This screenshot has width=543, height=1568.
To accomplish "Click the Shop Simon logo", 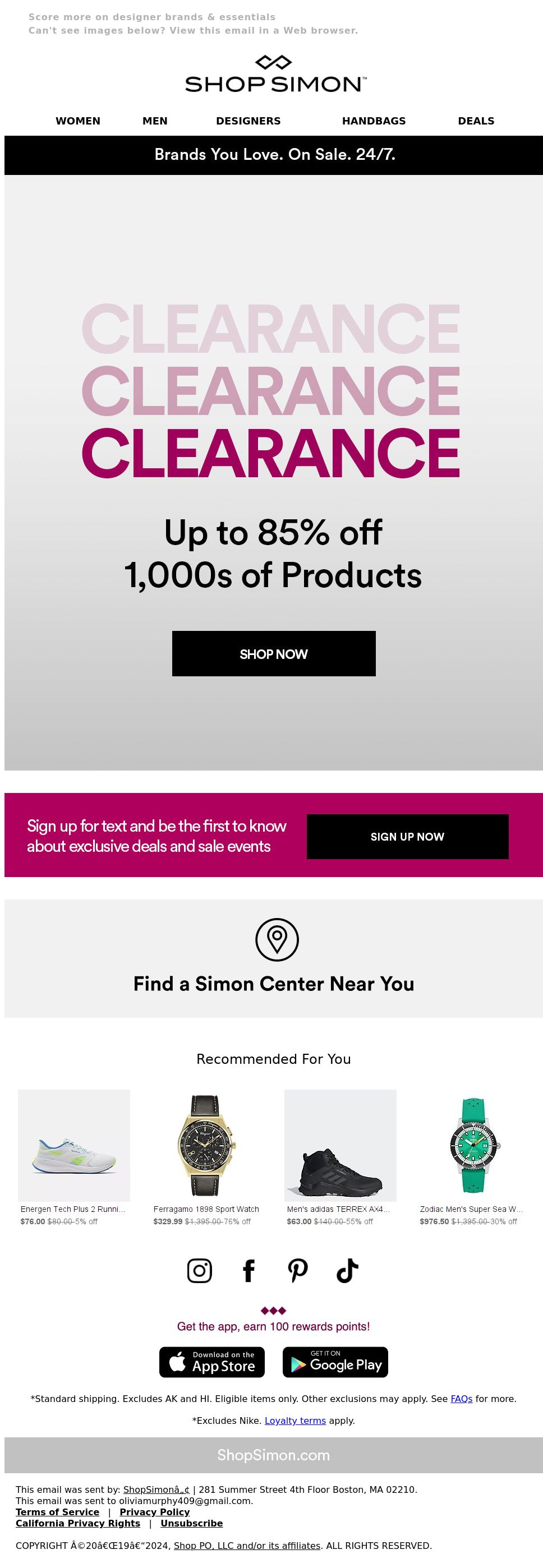I will [x=276, y=73].
